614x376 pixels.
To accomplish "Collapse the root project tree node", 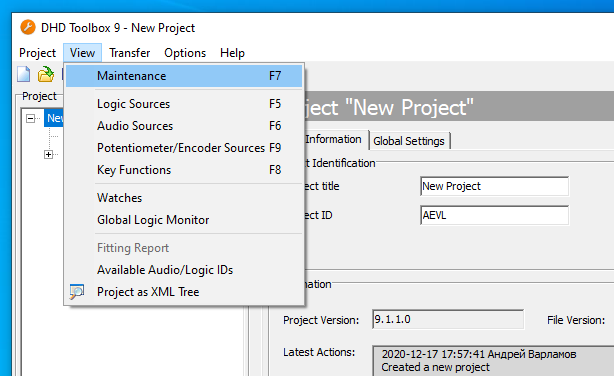I will pos(31,118).
